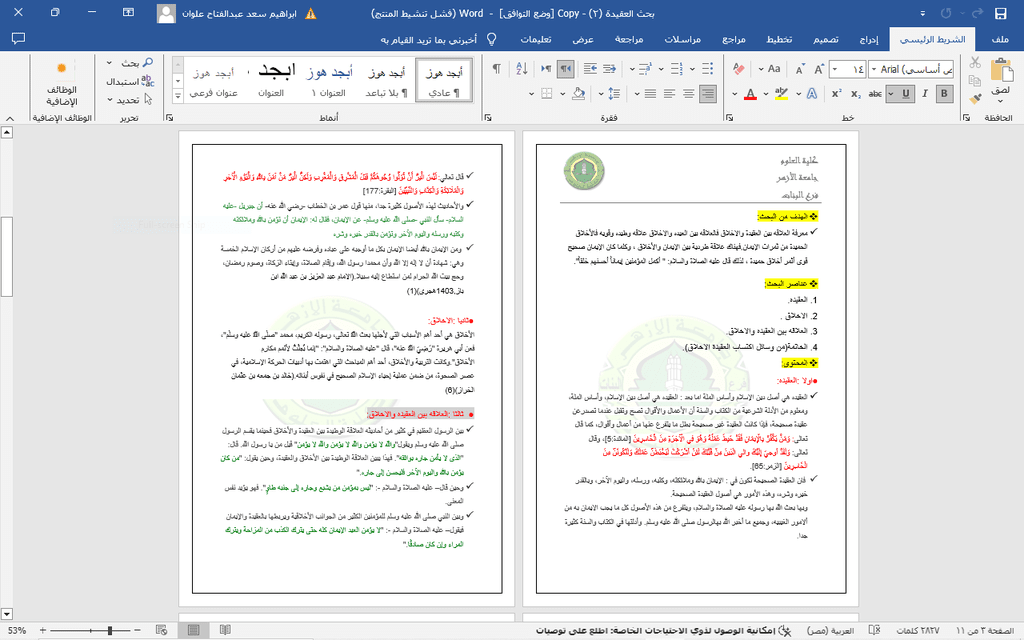The image size is (1024, 640).
Task: Open Add-ins (الوظائف الإضافية) button
Action: tap(62, 84)
